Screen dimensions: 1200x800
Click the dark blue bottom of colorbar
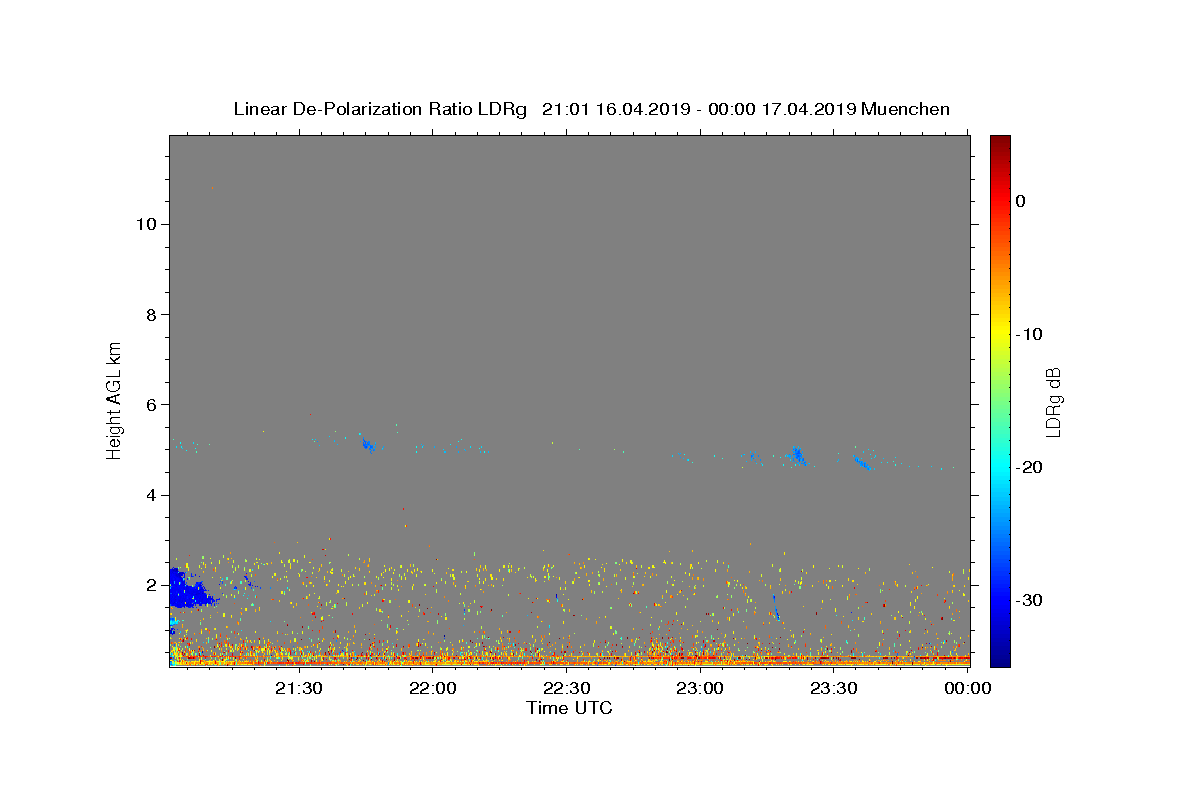click(x=1000, y=655)
